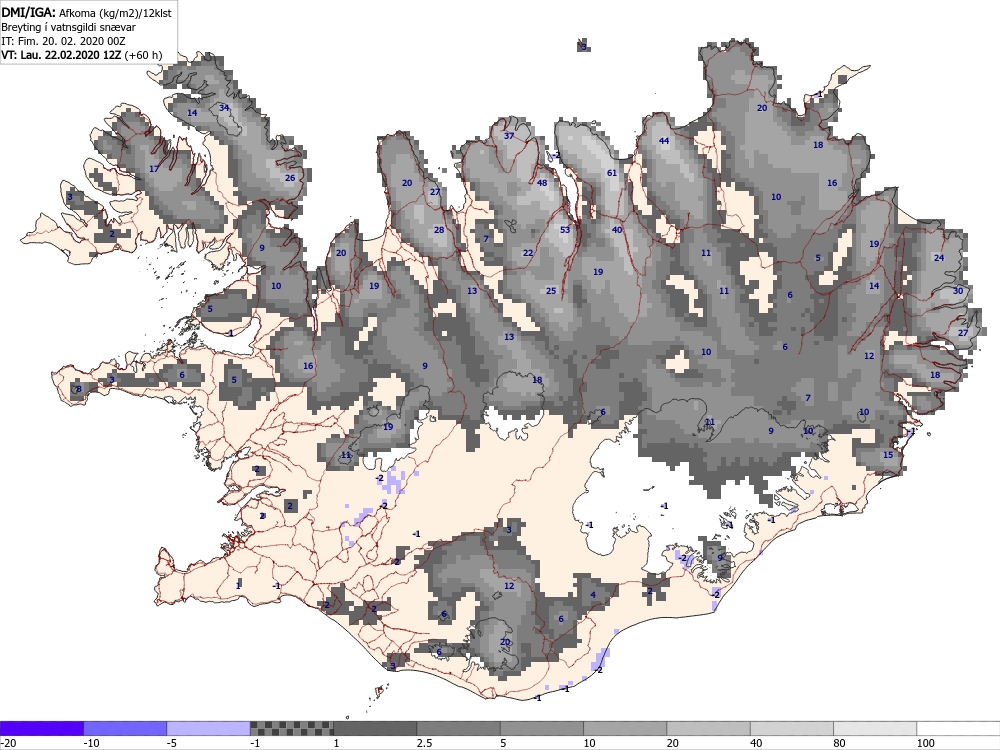Click the gray 10 to 20 legend swatch
The height and width of the screenshot is (750, 1000).
coord(625,728)
